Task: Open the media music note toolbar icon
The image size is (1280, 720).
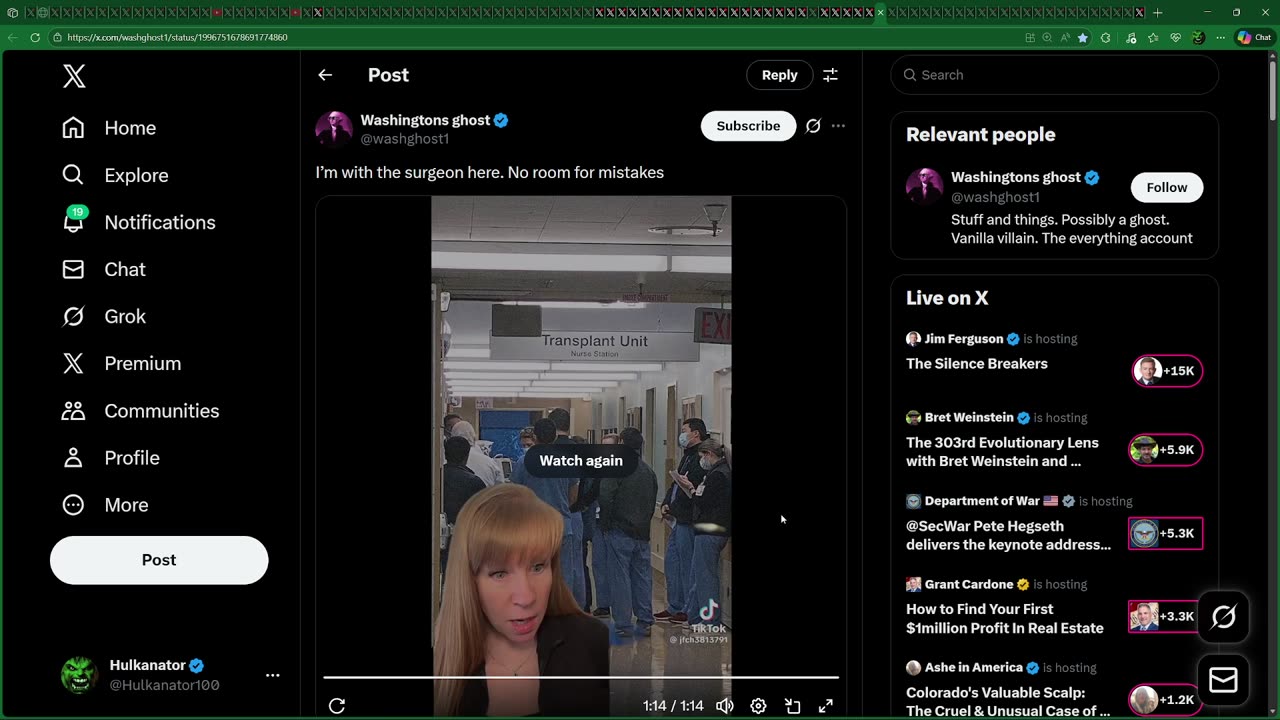Action: point(1131,37)
